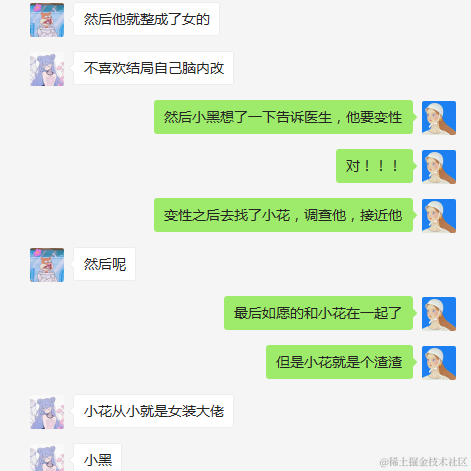Viewport: 471px width, 471px height.
Task: Select the '最后如愿的和小花在一起了' bubble
Action: [318, 313]
